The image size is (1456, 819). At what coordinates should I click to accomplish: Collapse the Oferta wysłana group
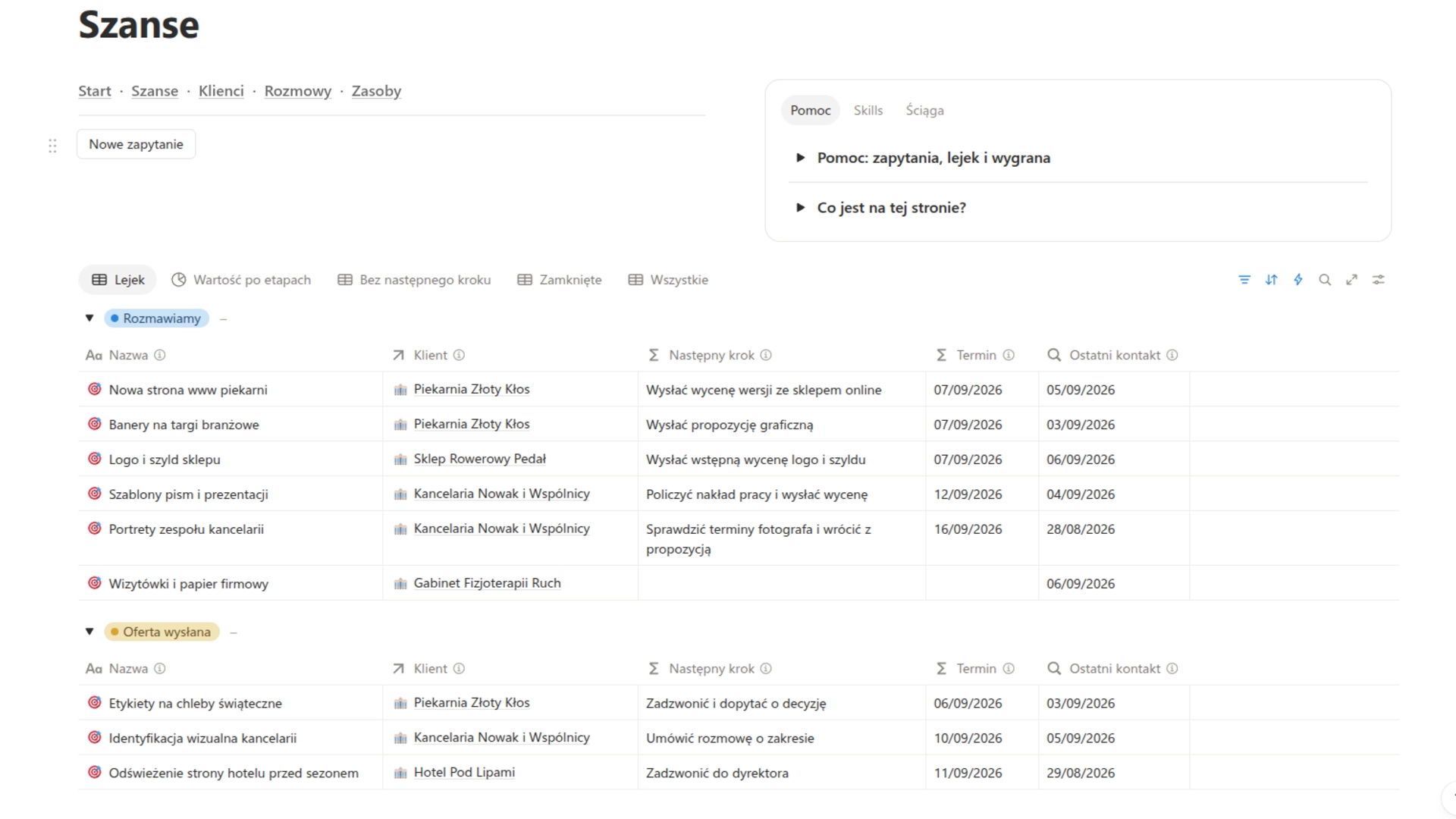[89, 632]
